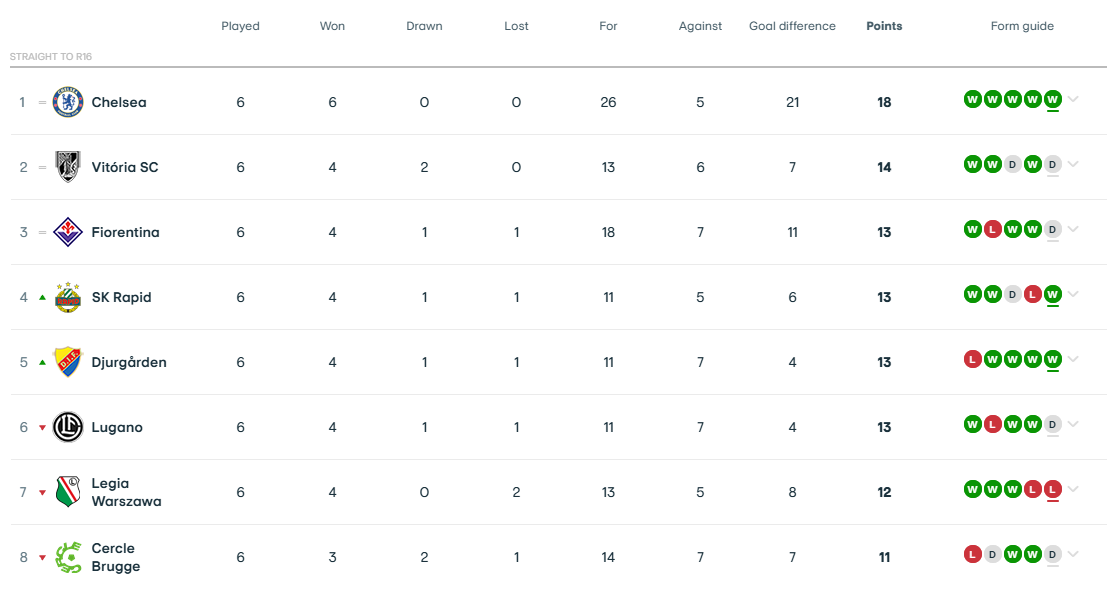This screenshot has width=1107, height=591.
Task: Click Legia Warszawa's goal difference value 8
Action: [792, 492]
